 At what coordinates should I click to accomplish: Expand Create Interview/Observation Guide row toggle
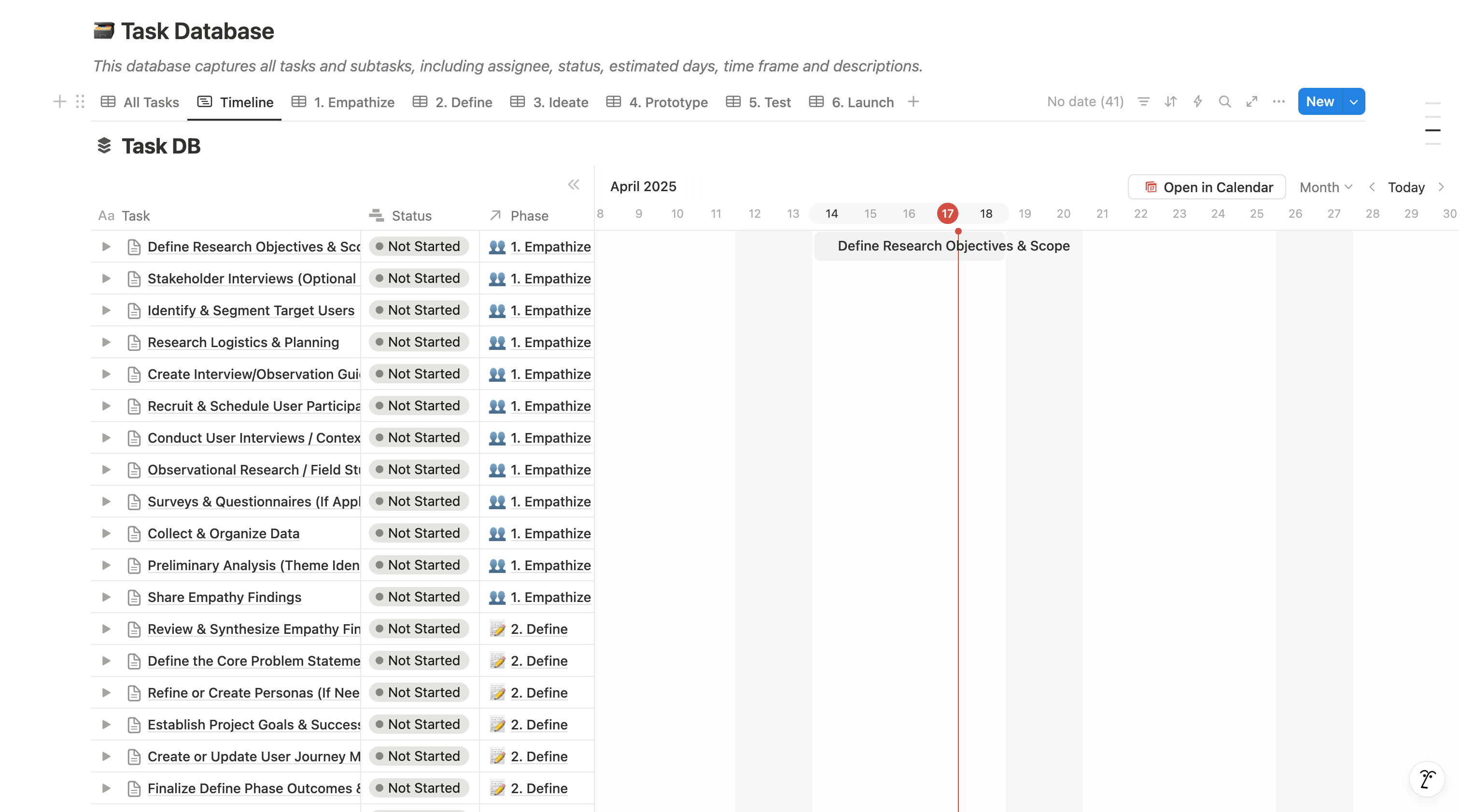click(x=105, y=374)
